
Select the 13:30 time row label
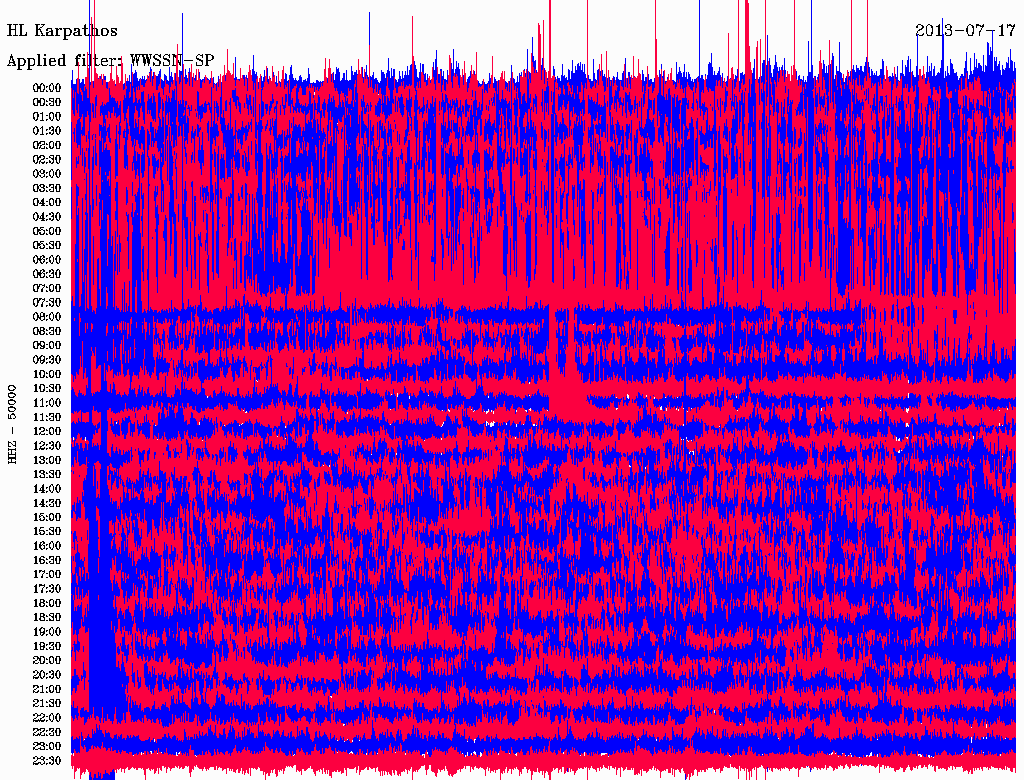(47, 474)
